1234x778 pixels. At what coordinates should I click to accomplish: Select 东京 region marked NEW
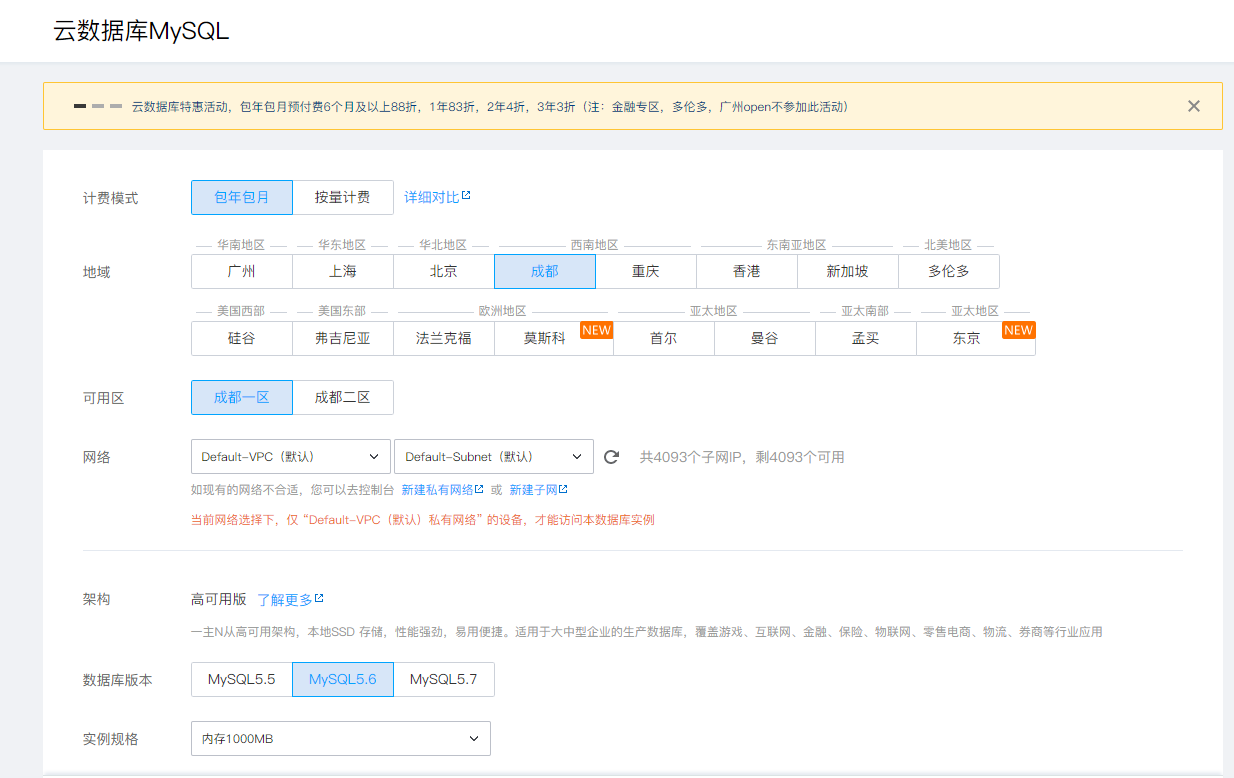point(966,338)
